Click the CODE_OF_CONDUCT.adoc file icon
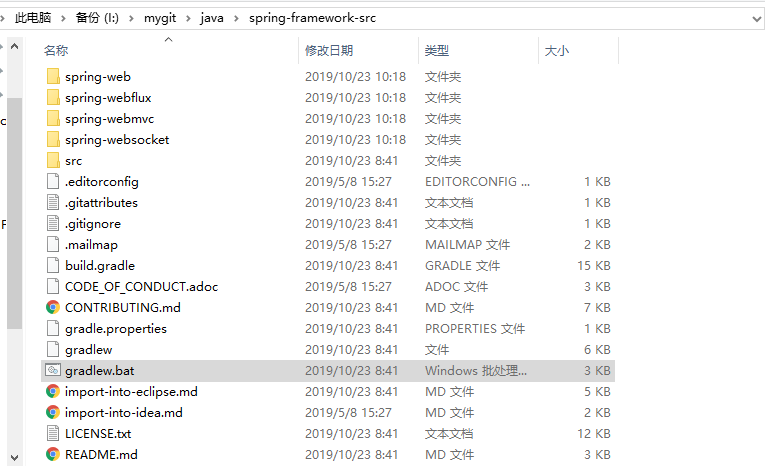Viewport: 765px width, 466px height. (x=53, y=286)
